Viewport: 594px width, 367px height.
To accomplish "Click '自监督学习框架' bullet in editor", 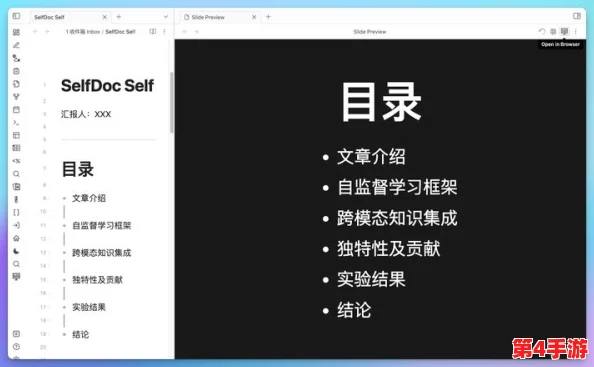I will [x=102, y=225].
